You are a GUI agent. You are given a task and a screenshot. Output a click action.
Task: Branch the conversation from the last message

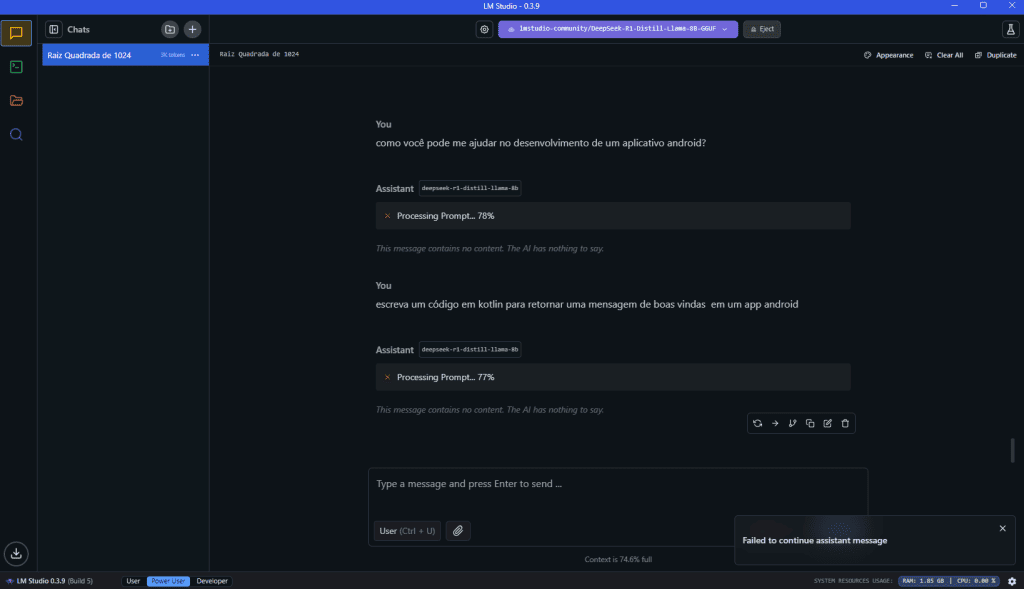792,423
